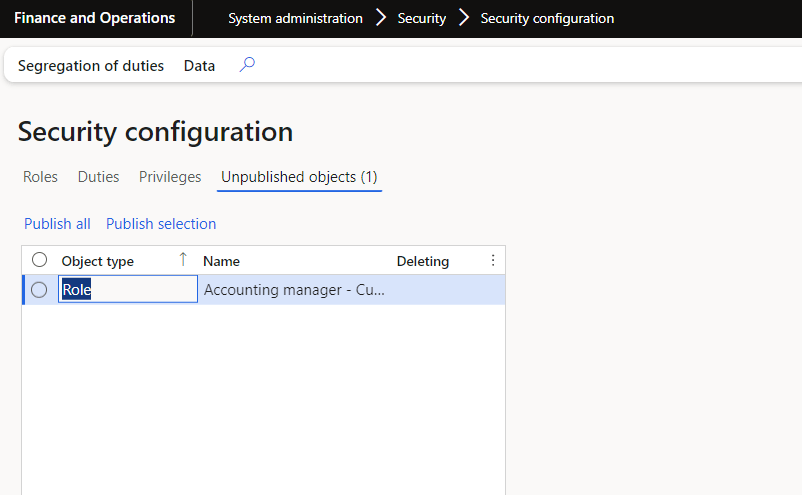The height and width of the screenshot is (495, 802).
Task: Click the Object type field containing Role
Action: click(x=128, y=290)
